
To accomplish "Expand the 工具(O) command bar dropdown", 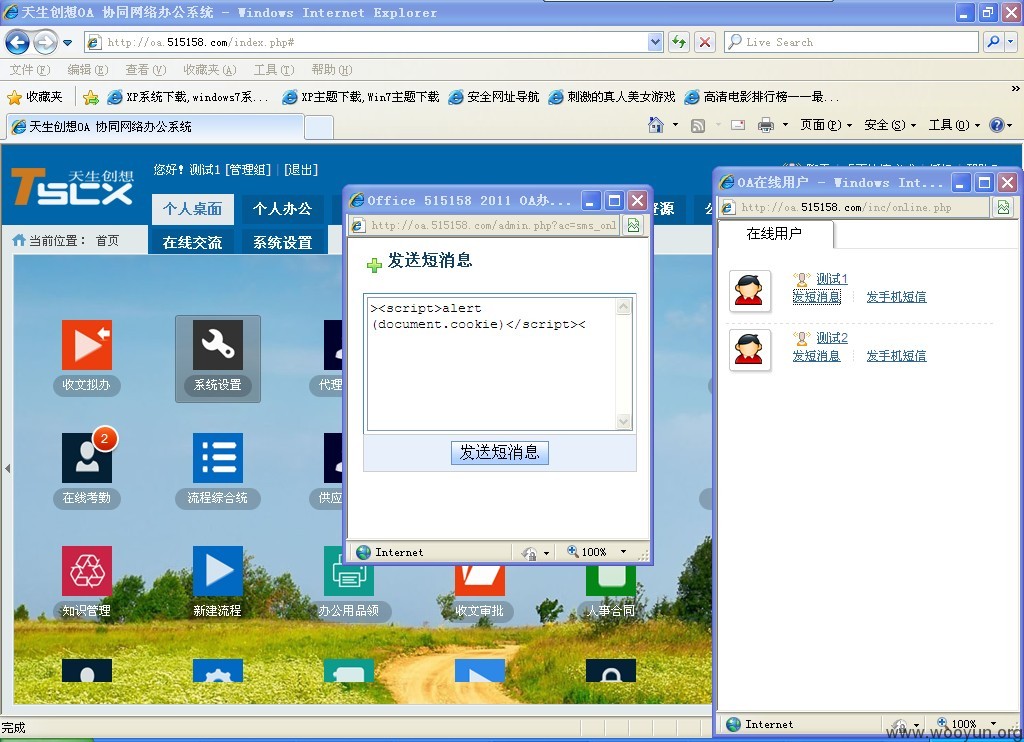I will [954, 125].
